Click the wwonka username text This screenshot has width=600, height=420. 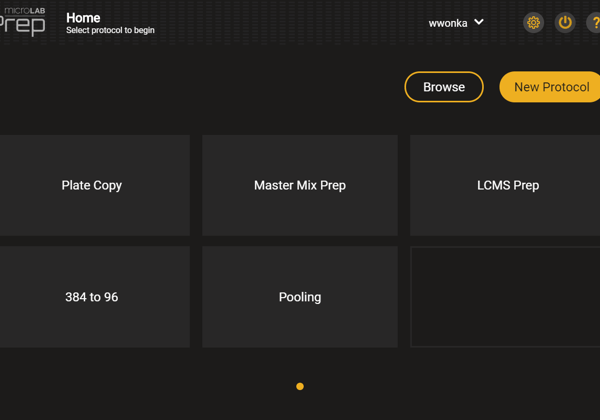(448, 23)
